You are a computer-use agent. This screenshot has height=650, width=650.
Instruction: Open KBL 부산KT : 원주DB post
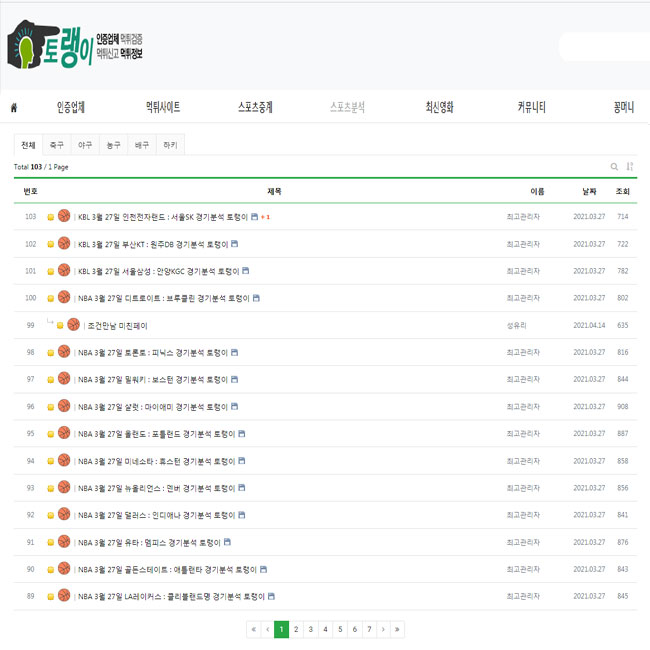pos(153,244)
